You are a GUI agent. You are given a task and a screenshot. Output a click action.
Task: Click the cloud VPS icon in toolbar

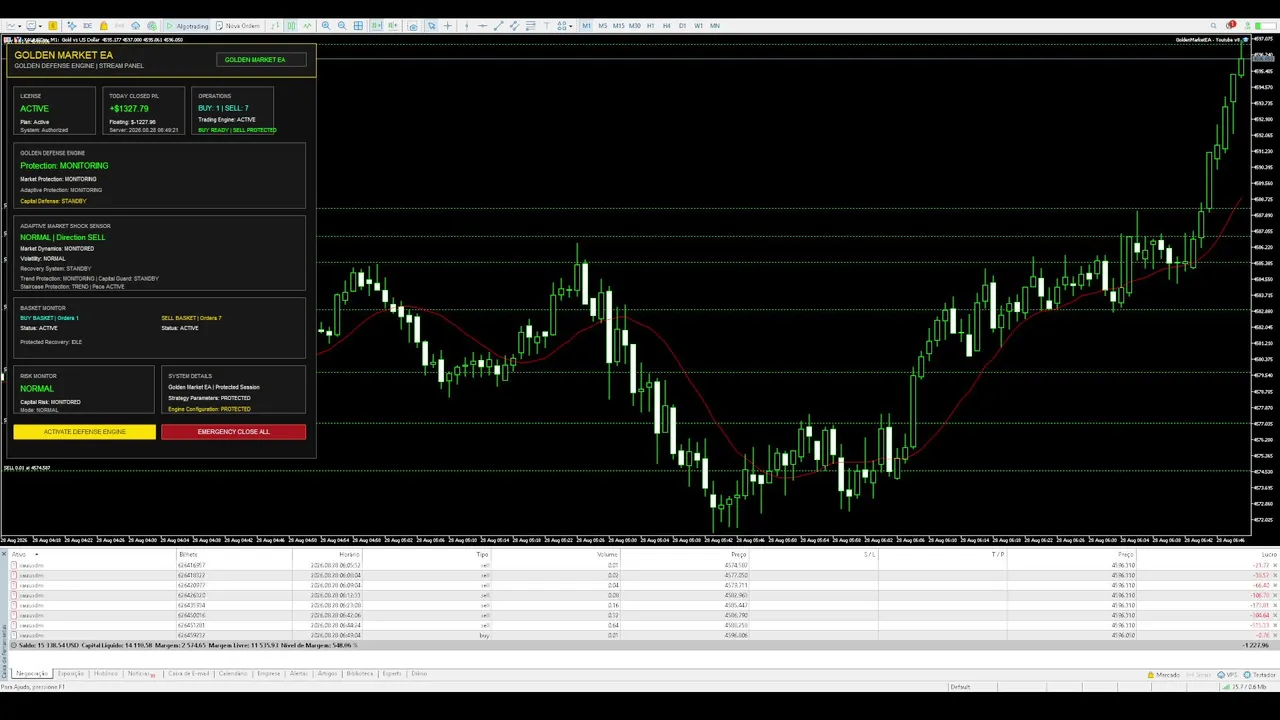coord(135,25)
